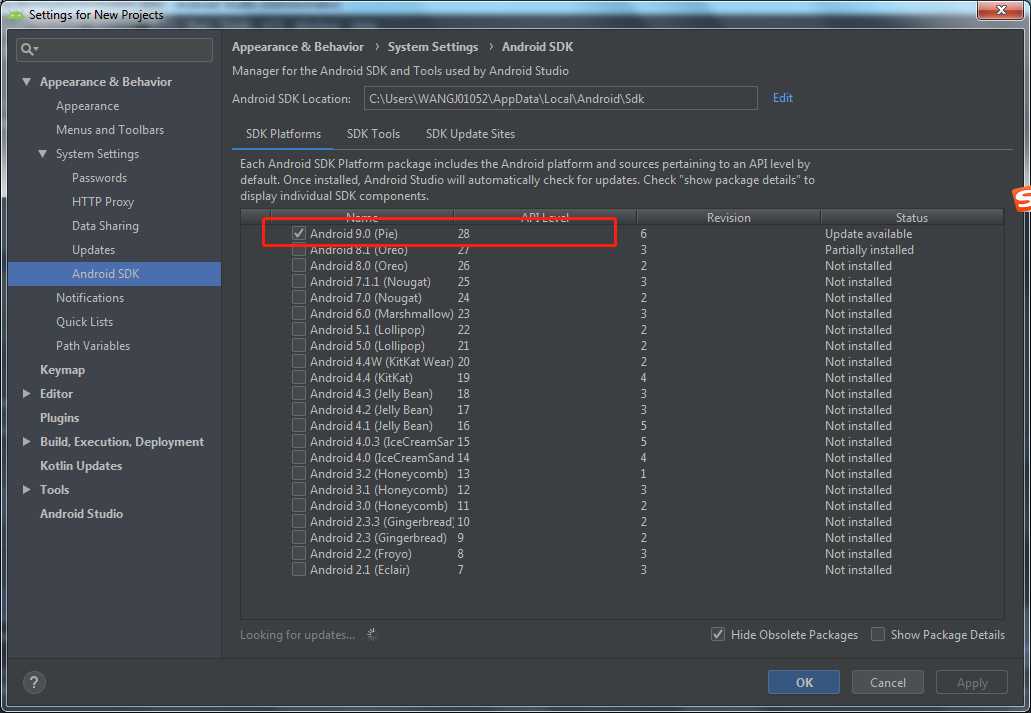Enable Show Package Details checkbox
Viewport: 1031px width, 713px height.
(x=878, y=635)
